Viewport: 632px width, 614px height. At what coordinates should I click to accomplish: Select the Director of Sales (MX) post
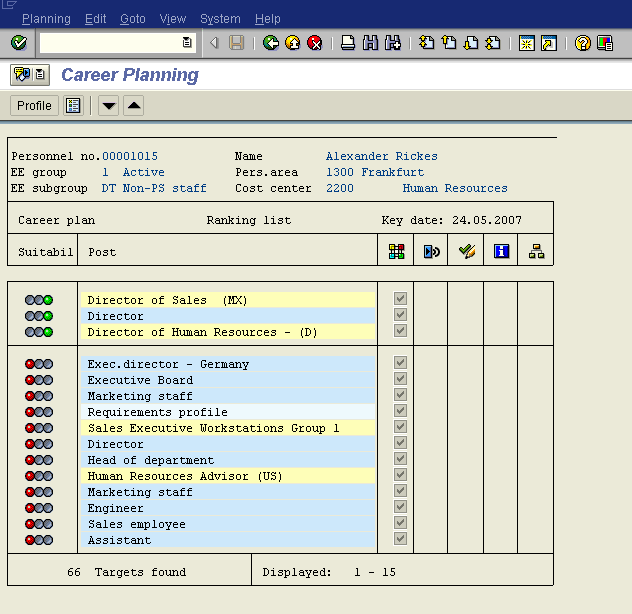point(228,300)
